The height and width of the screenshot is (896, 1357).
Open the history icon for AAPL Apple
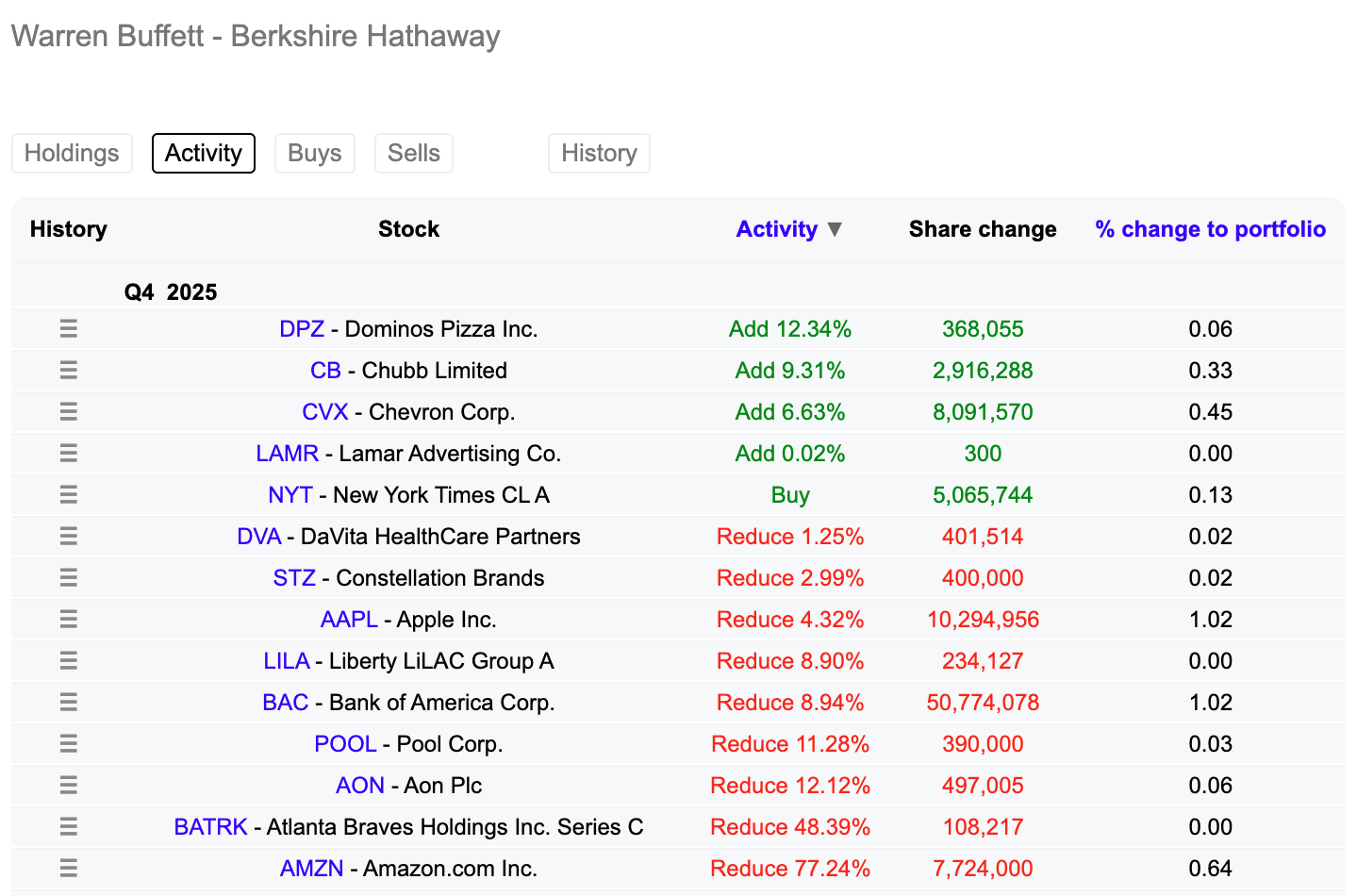68,619
